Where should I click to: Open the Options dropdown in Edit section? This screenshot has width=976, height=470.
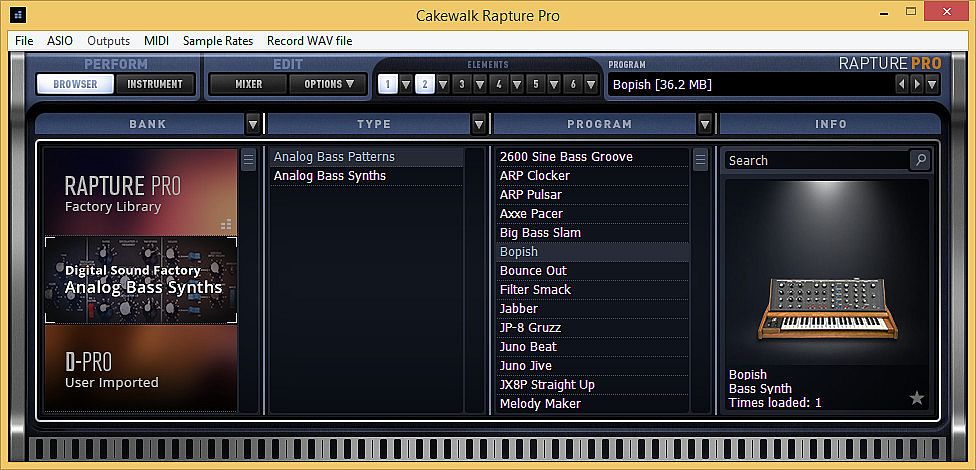[x=328, y=84]
